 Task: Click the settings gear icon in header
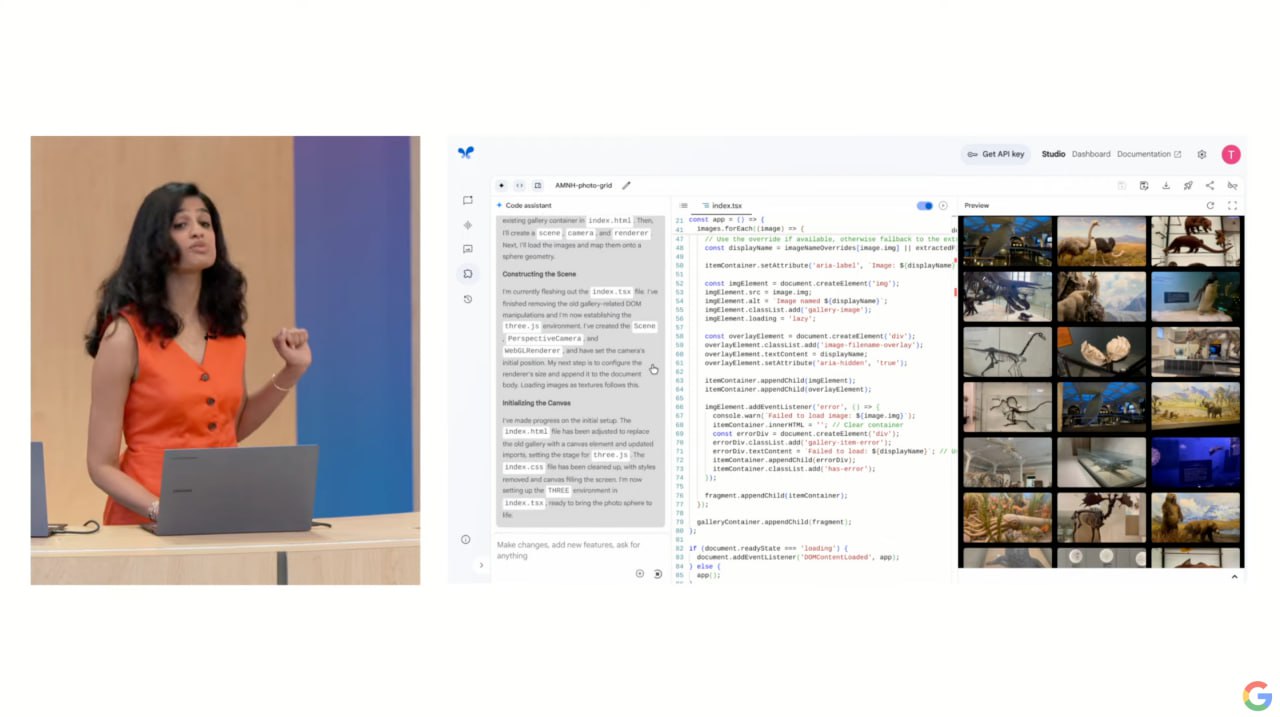pos(1202,154)
